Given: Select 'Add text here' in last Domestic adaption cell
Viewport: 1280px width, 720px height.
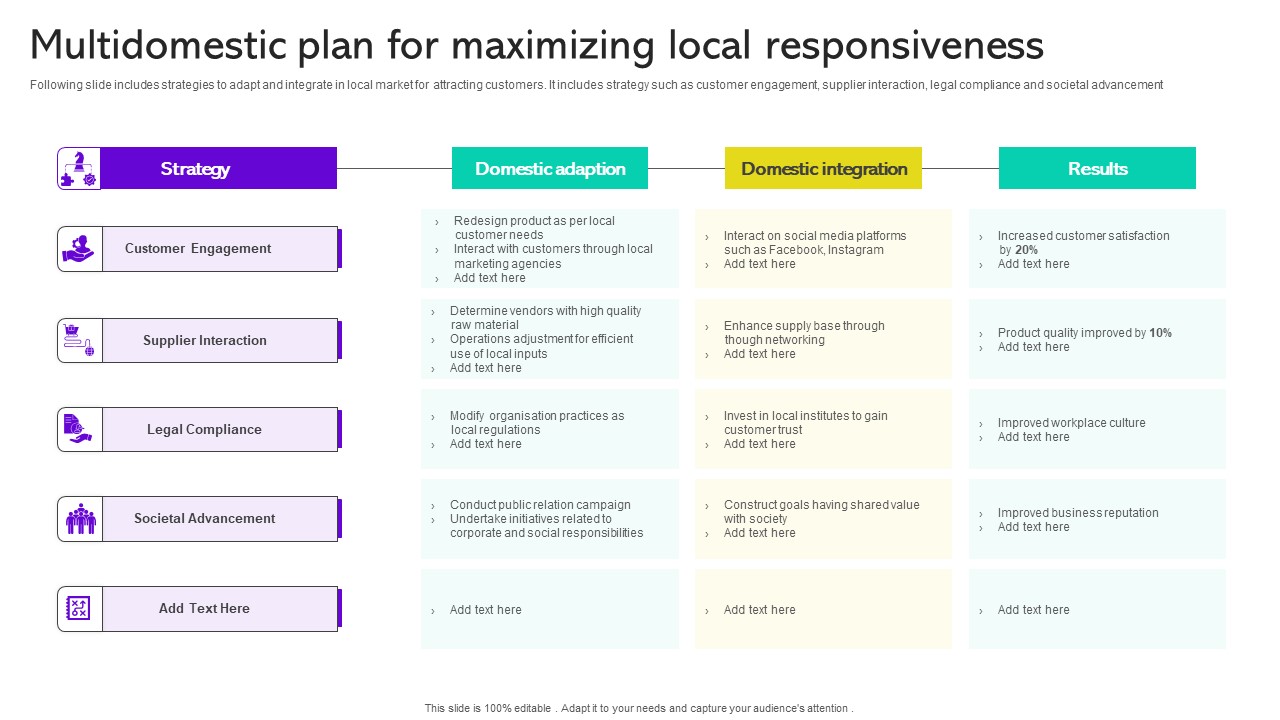Looking at the screenshot, I should click(485, 610).
